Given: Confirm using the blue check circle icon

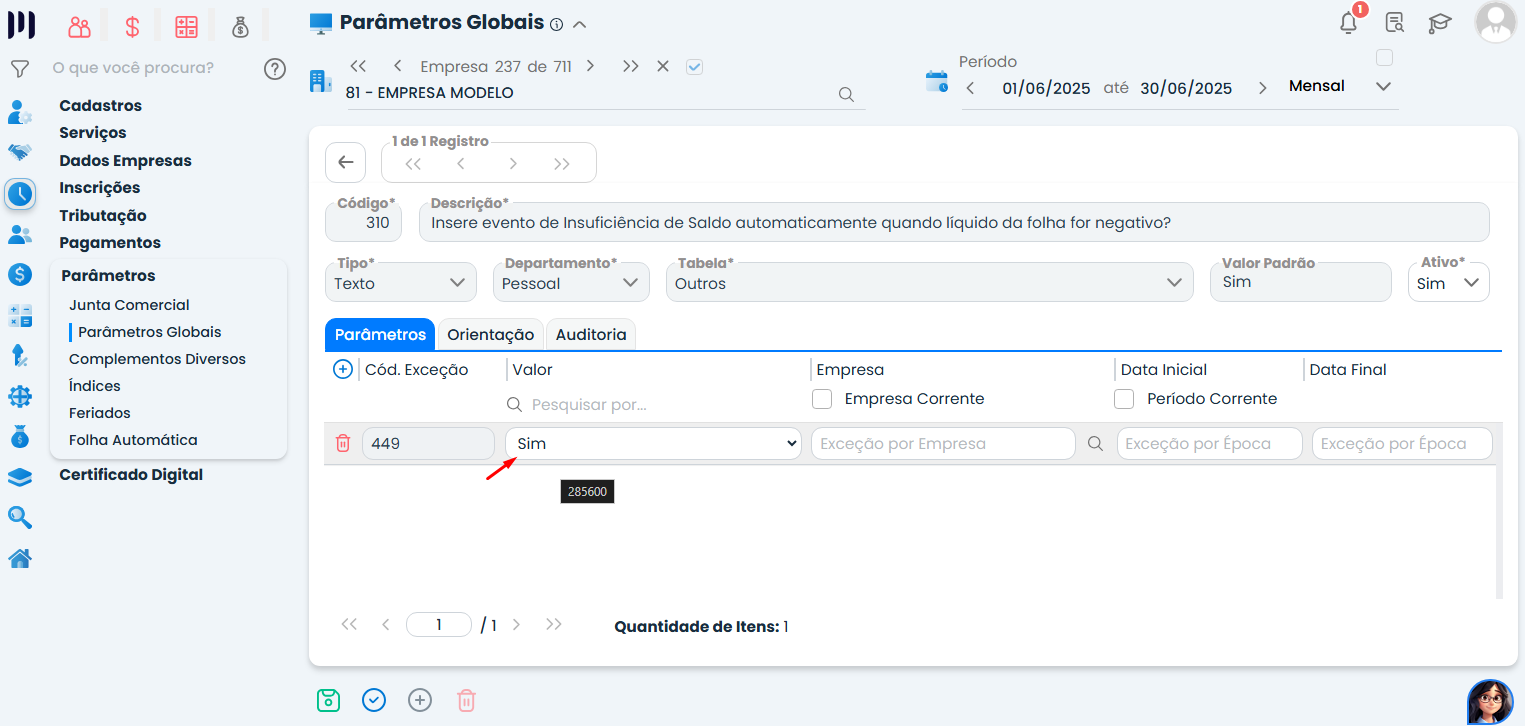Looking at the screenshot, I should point(374,700).
